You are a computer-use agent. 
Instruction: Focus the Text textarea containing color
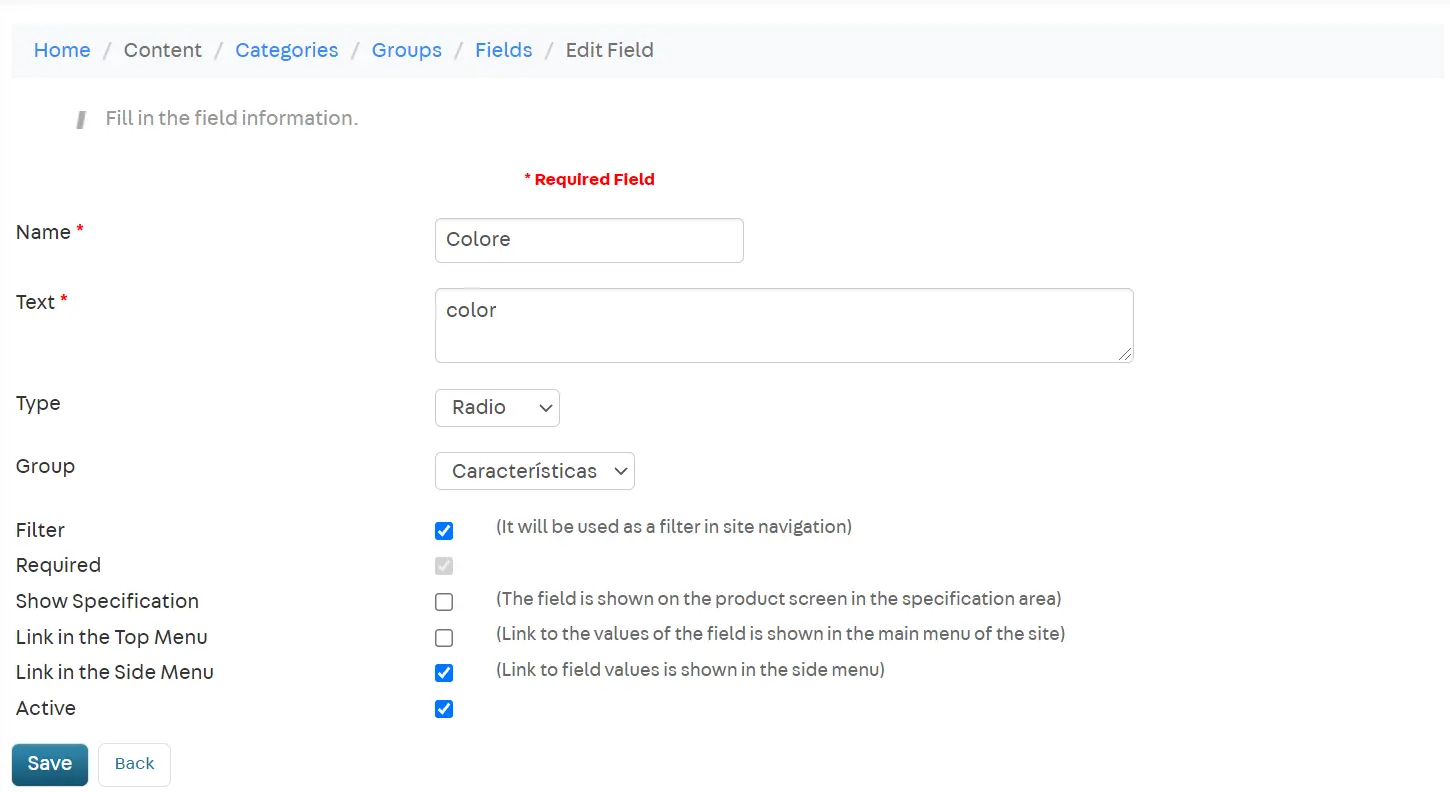(x=783, y=325)
